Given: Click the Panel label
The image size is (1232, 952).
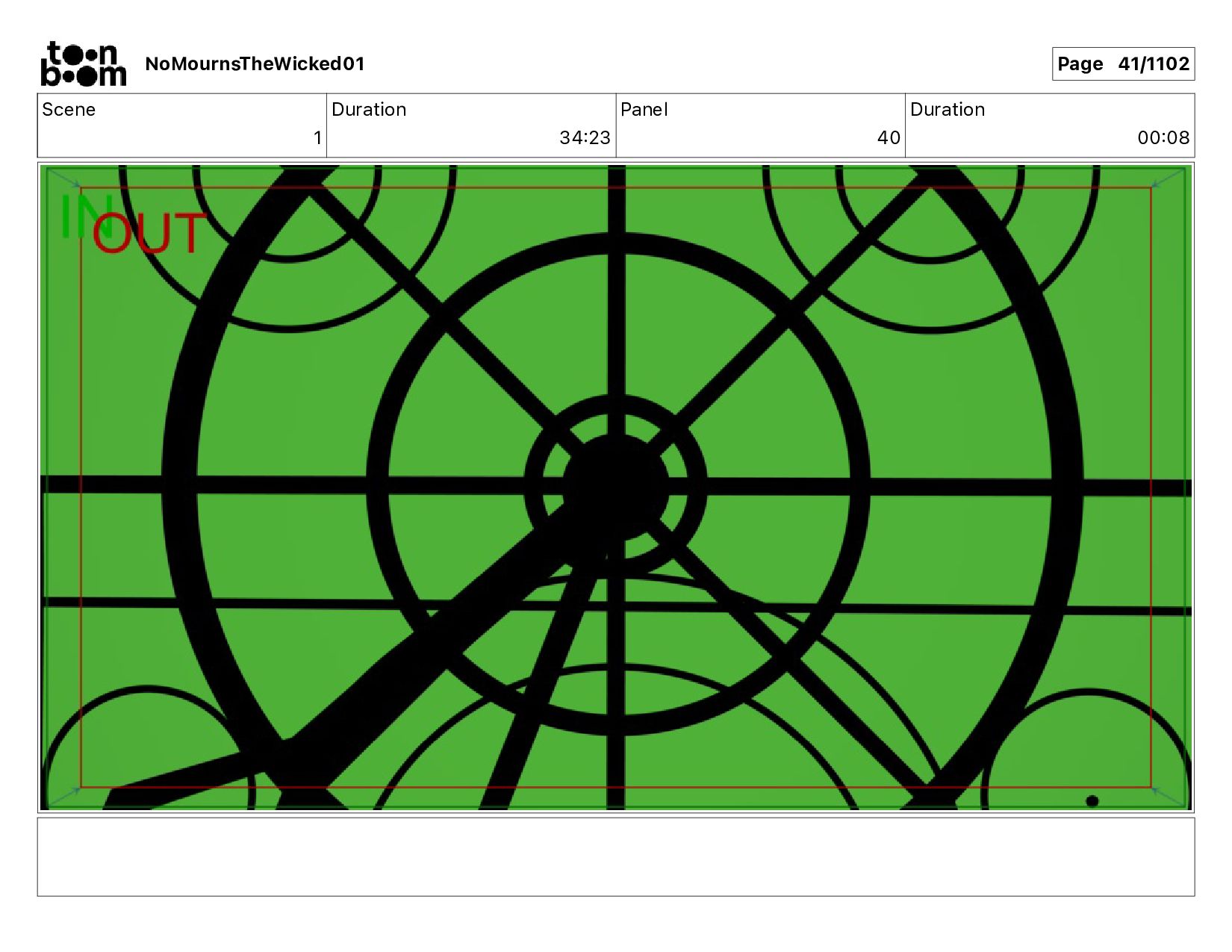Looking at the screenshot, I should pos(644,110).
